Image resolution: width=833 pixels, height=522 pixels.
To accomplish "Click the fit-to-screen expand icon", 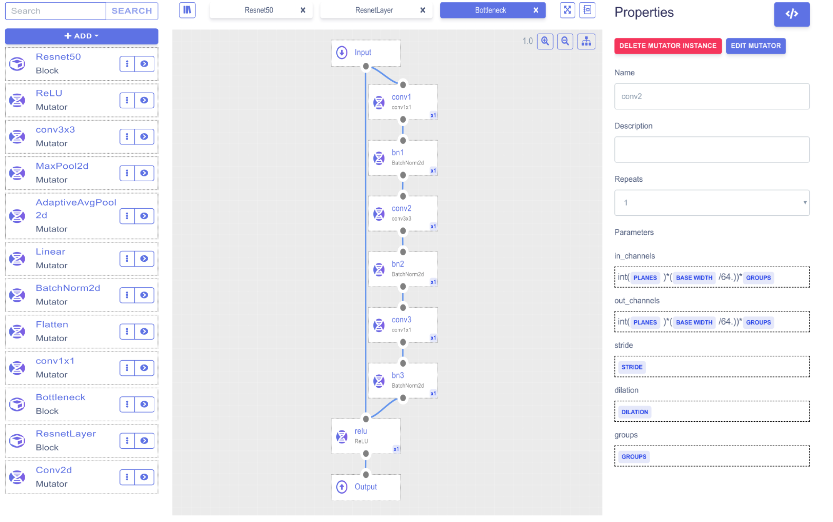I will click(567, 10).
